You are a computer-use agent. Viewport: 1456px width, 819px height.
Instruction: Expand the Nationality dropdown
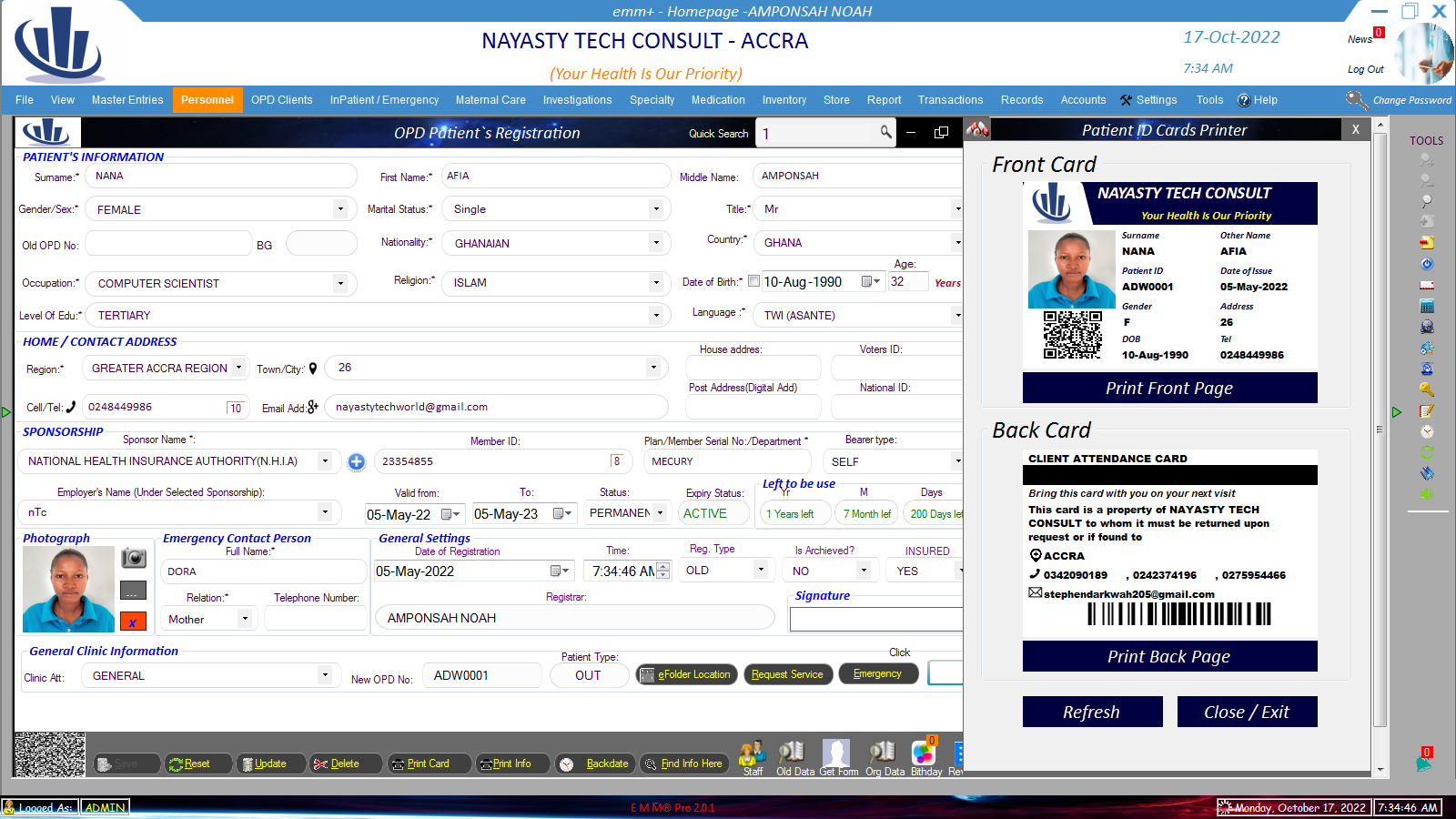pos(655,243)
